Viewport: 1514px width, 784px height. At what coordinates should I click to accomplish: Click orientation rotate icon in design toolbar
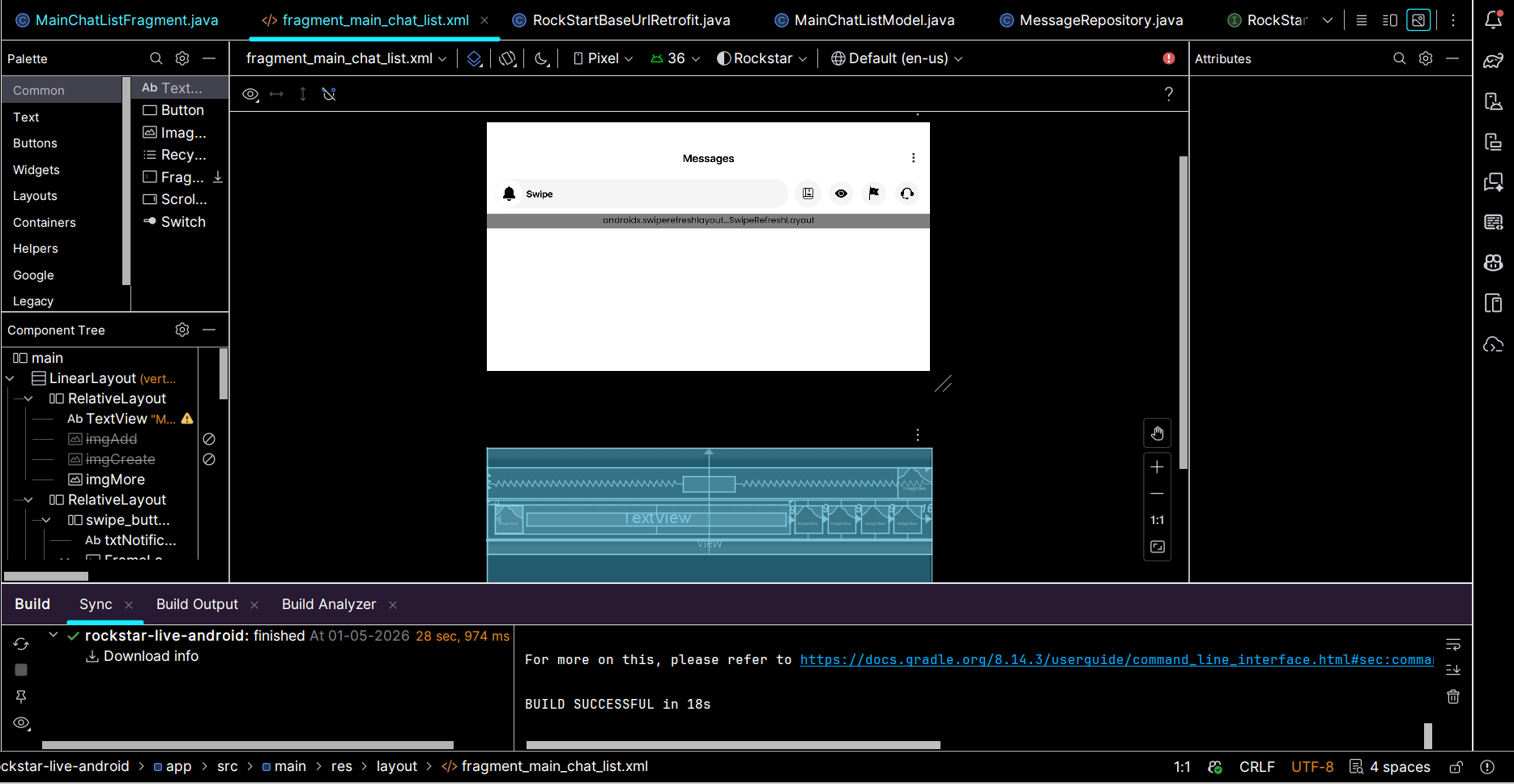tap(507, 58)
